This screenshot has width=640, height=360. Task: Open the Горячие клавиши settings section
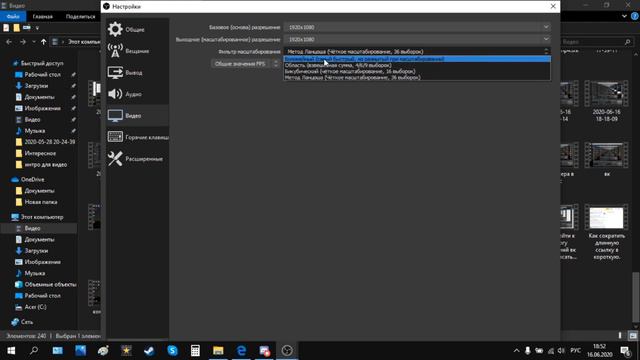[138, 138]
